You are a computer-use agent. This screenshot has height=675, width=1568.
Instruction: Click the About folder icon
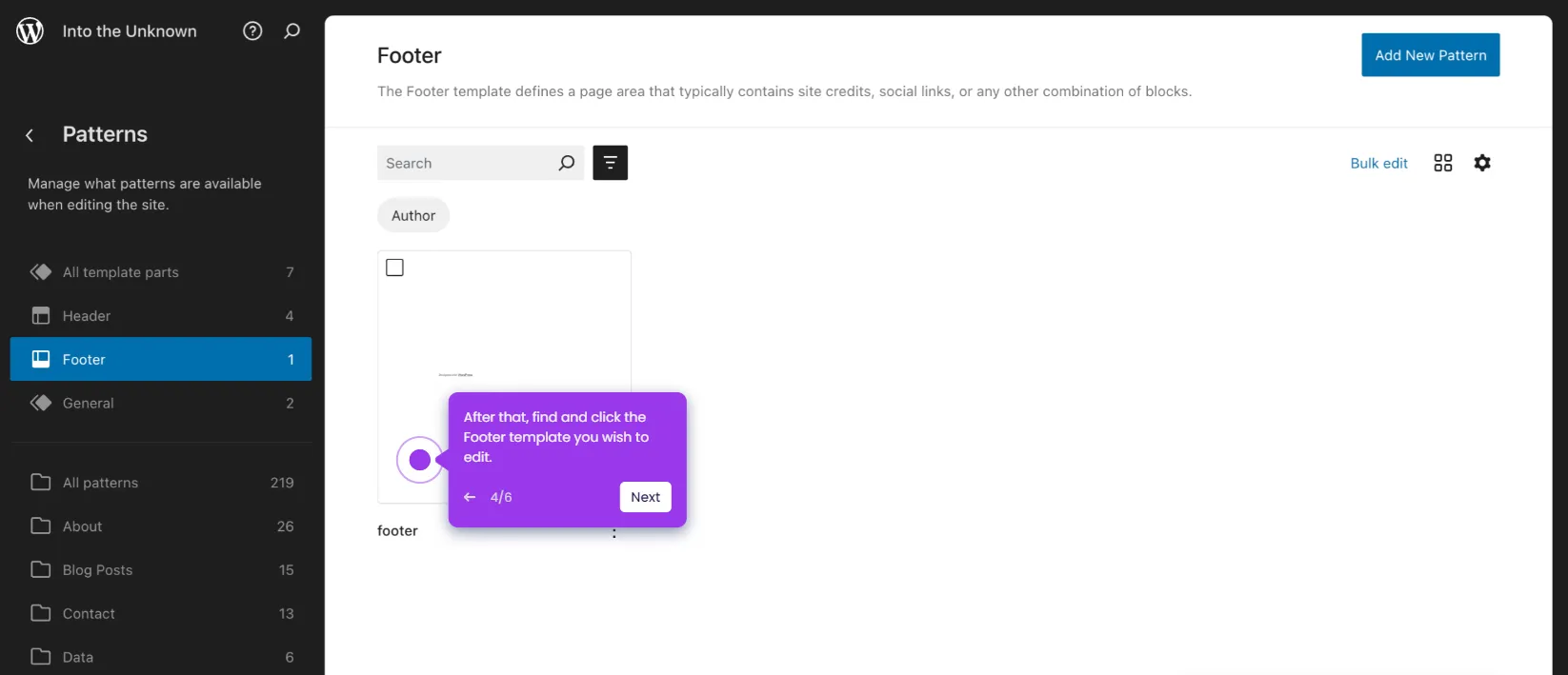[x=41, y=526]
